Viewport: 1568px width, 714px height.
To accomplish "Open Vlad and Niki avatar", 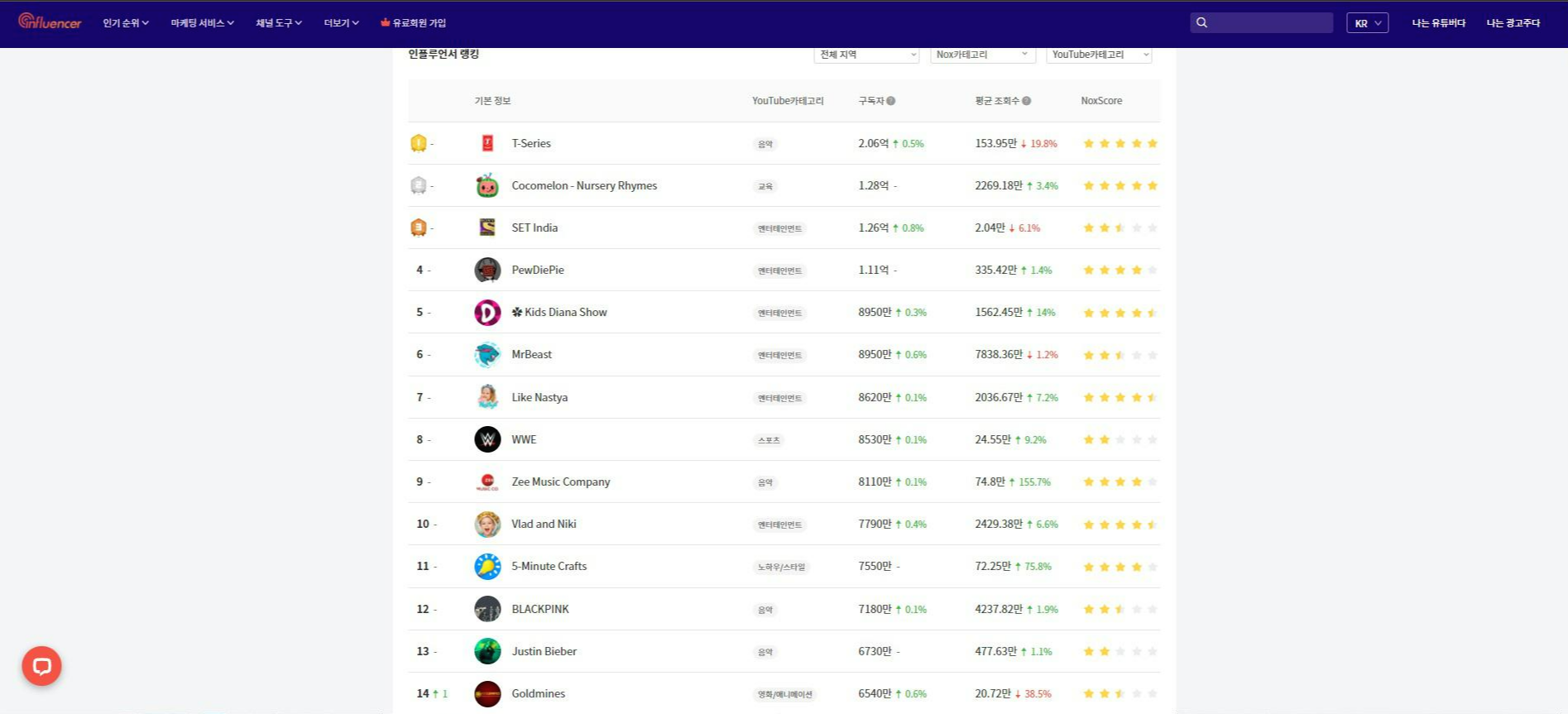I will pyautogui.click(x=487, y=525).
